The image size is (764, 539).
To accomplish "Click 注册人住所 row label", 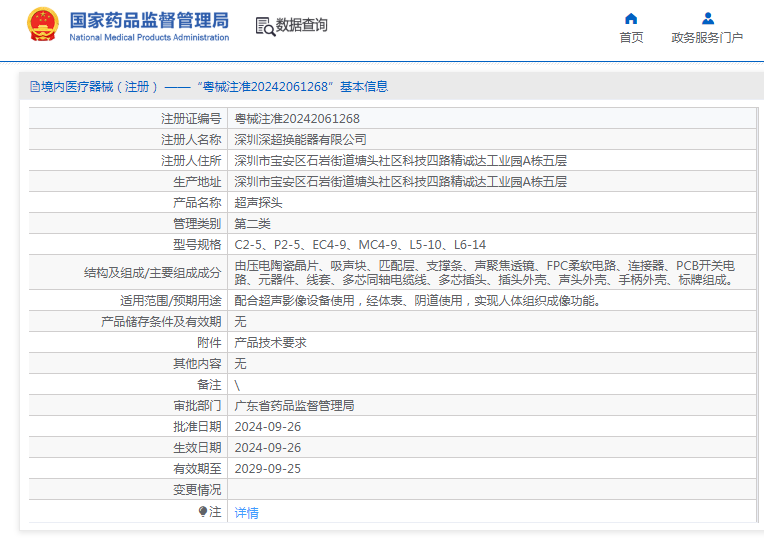I will coord(191,161).
